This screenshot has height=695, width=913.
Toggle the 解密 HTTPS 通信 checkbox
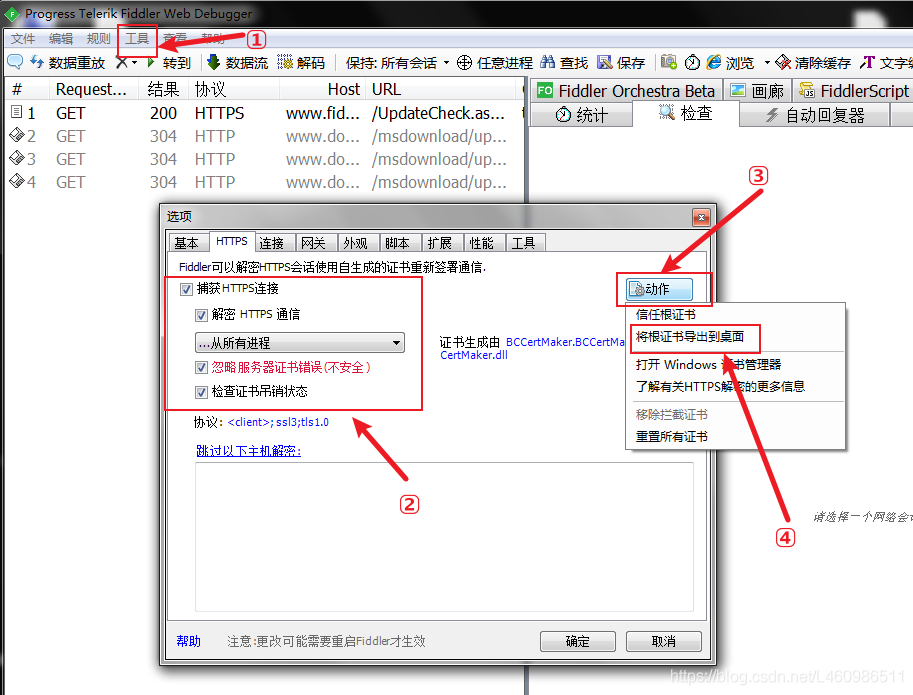[201, 315]
